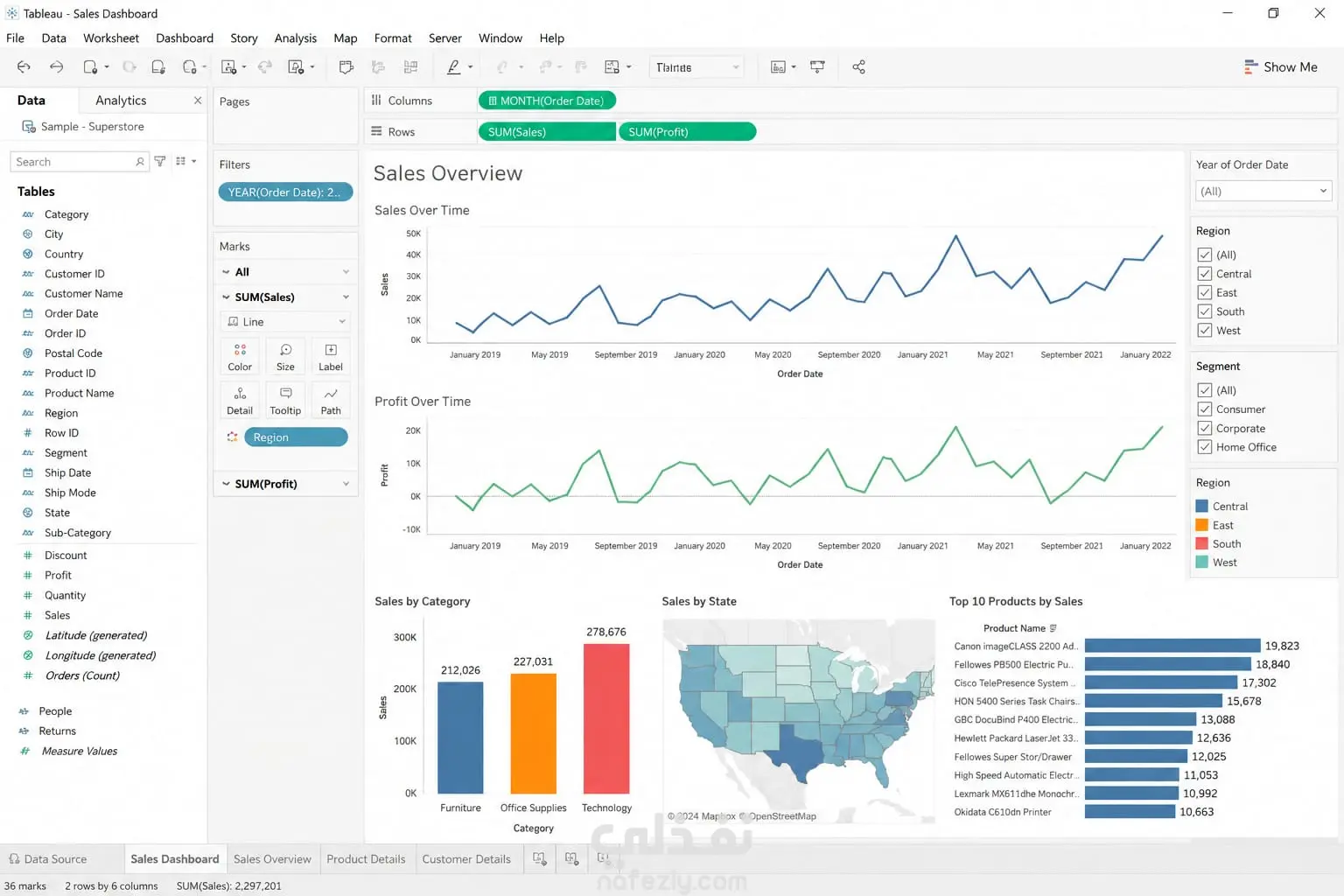1344x896 pixels.
Task: Click the filter icon beside Search field
Action: coord(160,161)
